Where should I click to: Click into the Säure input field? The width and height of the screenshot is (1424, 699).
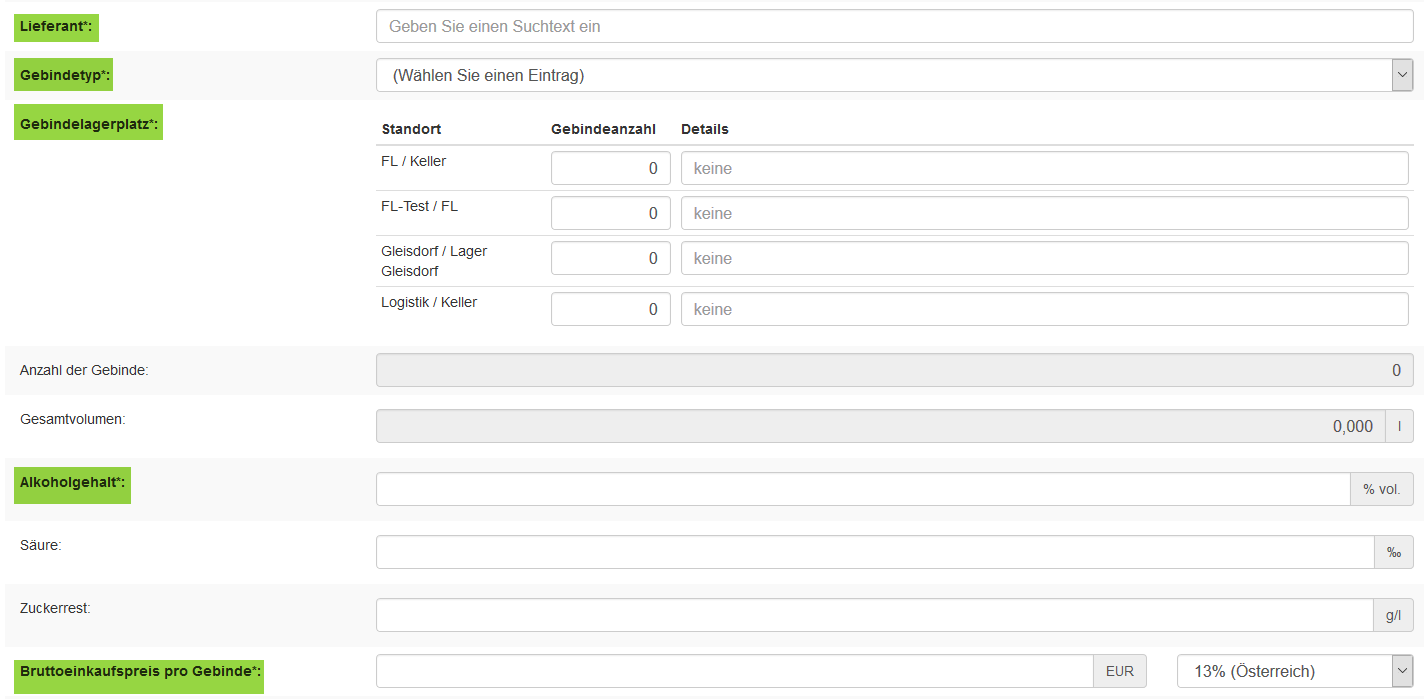(x=875, y=552)
